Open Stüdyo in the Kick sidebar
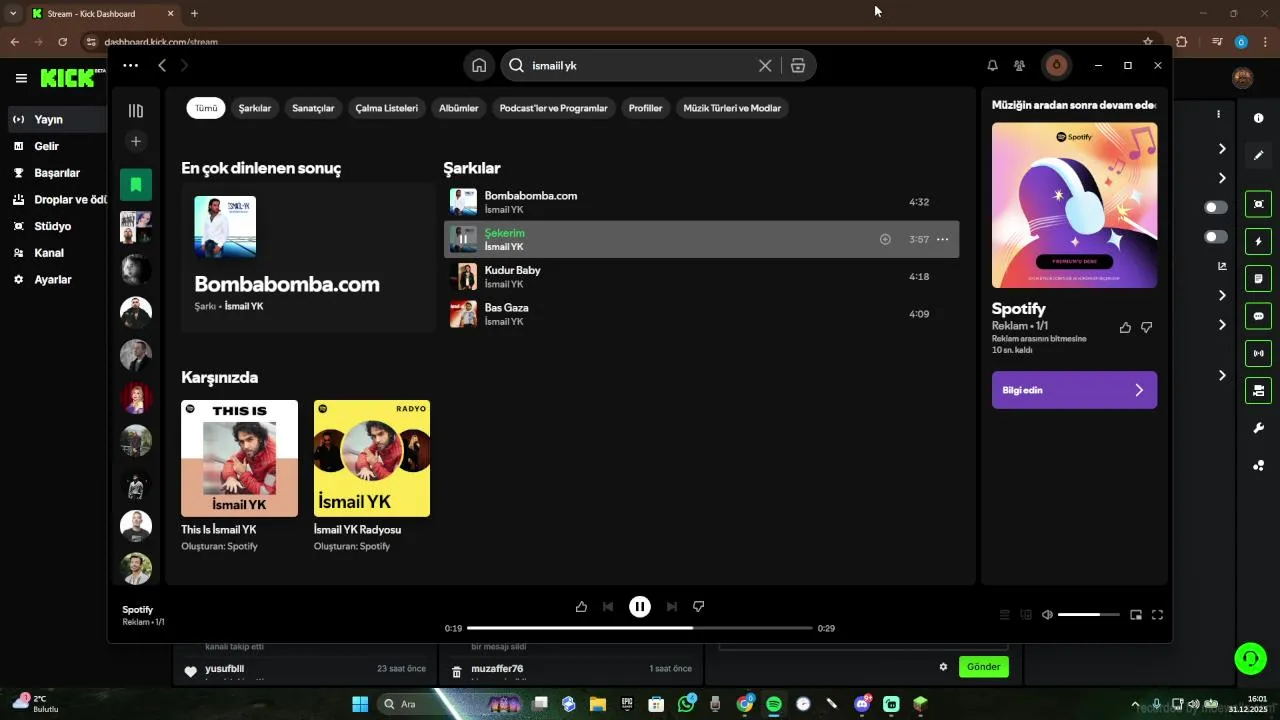The image size is (1280, 720). [x=54, y=226]
